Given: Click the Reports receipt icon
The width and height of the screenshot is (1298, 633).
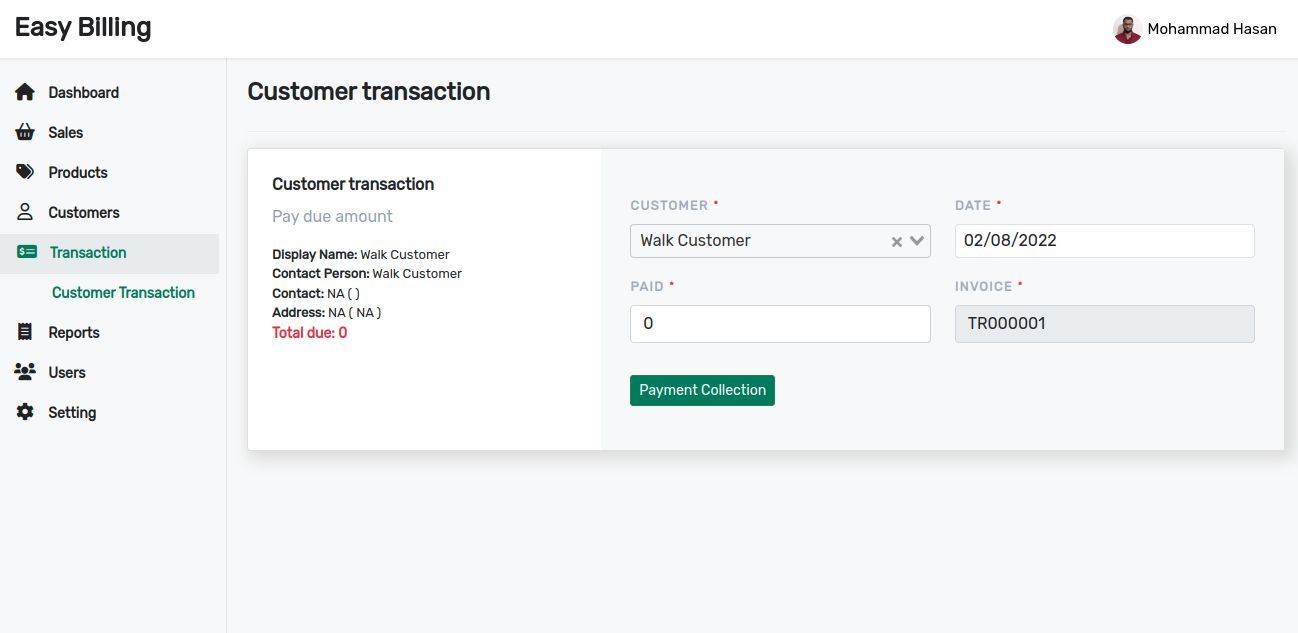Looking at the screenshot, I should (x=25, y=332).
